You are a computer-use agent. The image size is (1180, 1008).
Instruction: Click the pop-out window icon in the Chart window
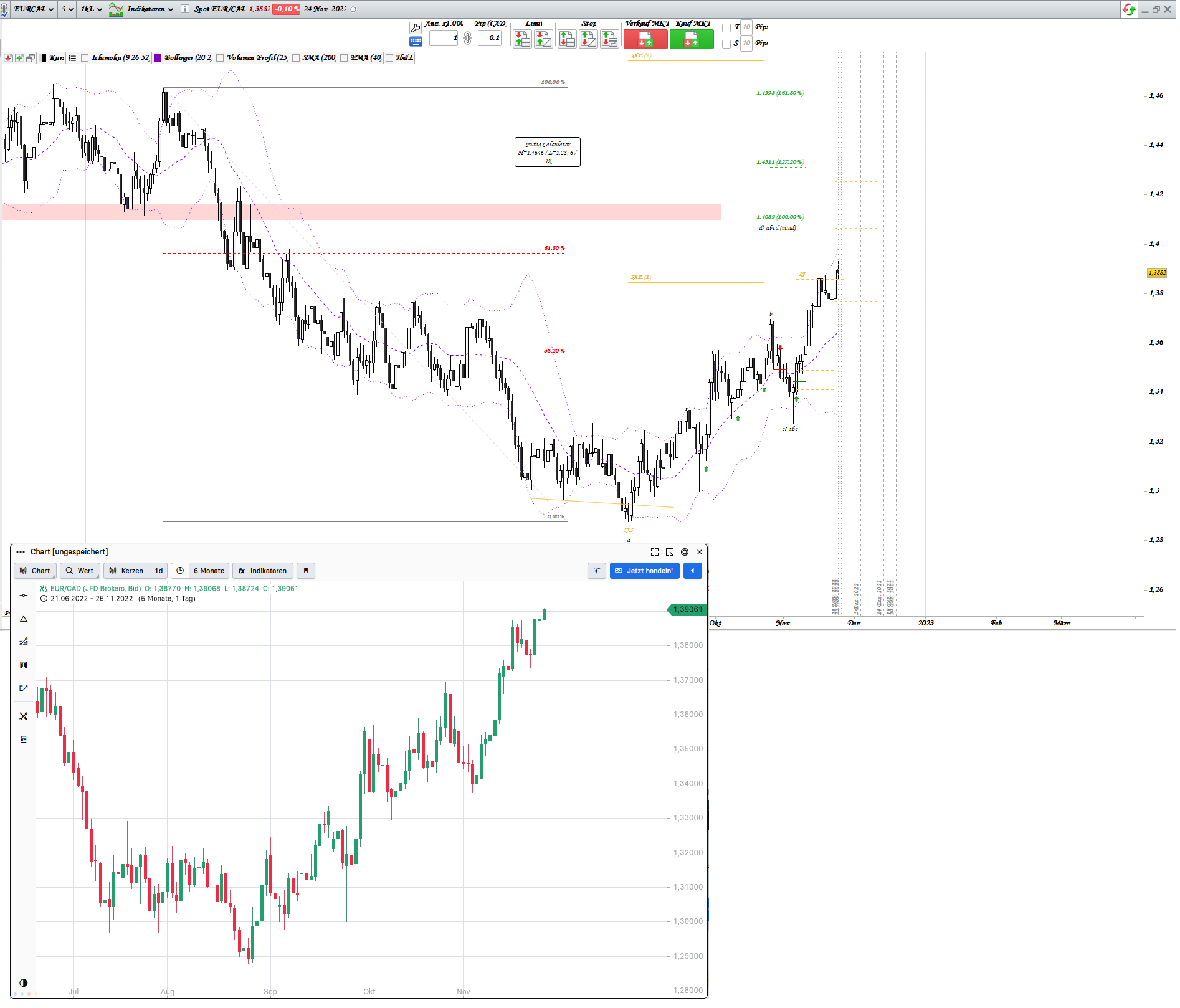670,552
